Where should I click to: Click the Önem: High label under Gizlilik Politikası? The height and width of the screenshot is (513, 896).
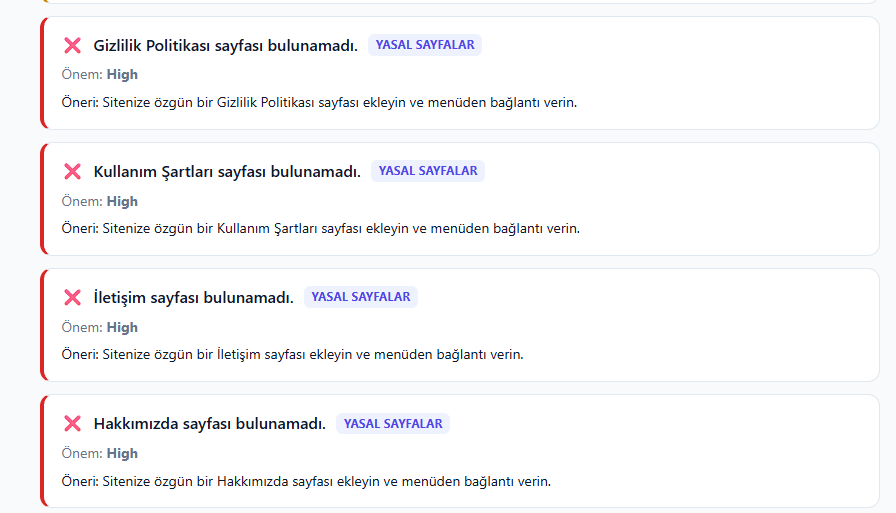tap(99, 75)
